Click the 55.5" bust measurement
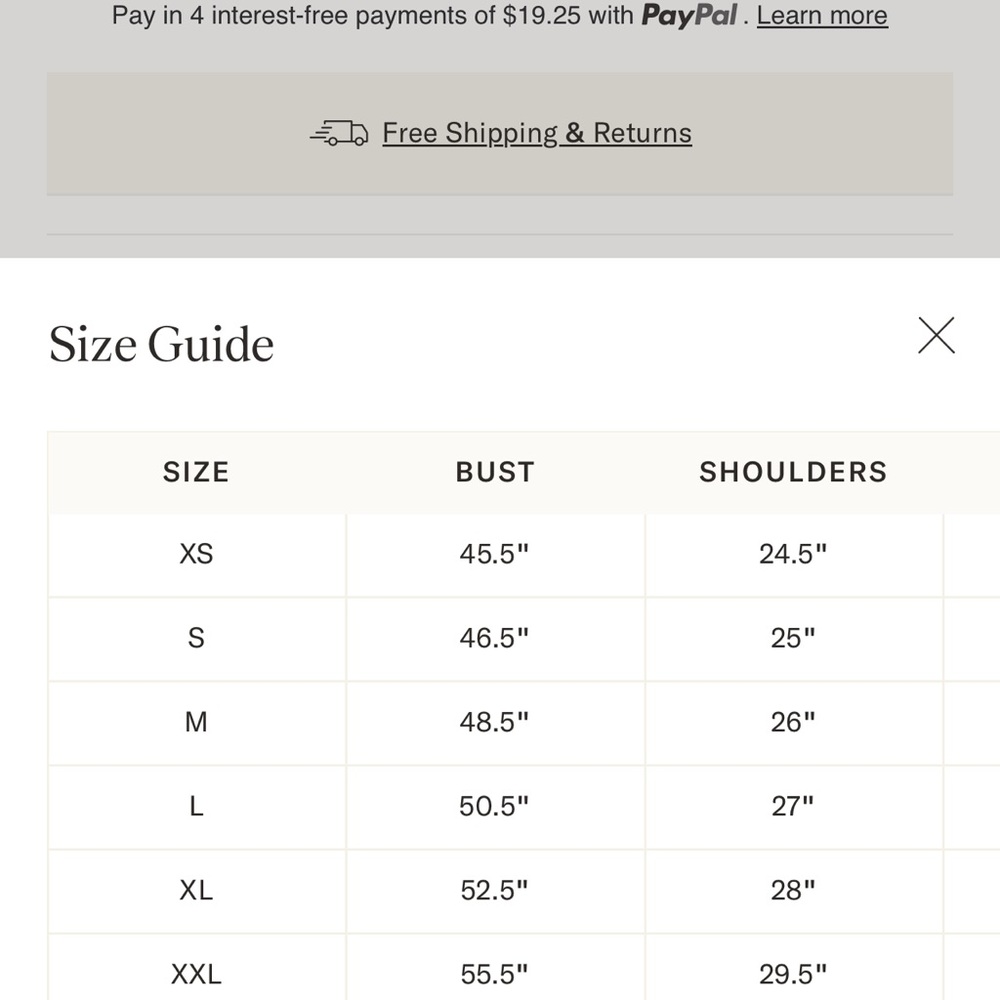The height and width of the screenshot is (1000, 1000). pos(495,974)
